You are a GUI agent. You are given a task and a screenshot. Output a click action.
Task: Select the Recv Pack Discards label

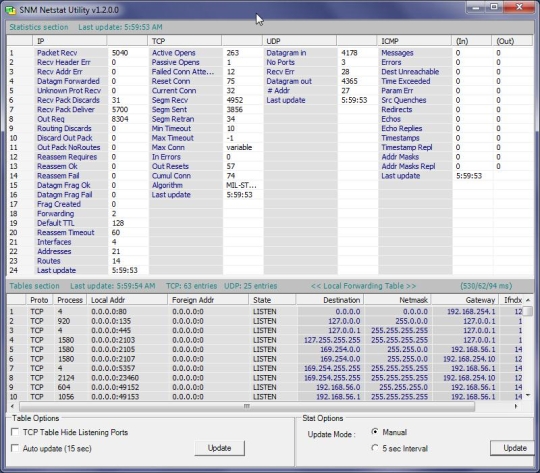[x=68, y=100]
